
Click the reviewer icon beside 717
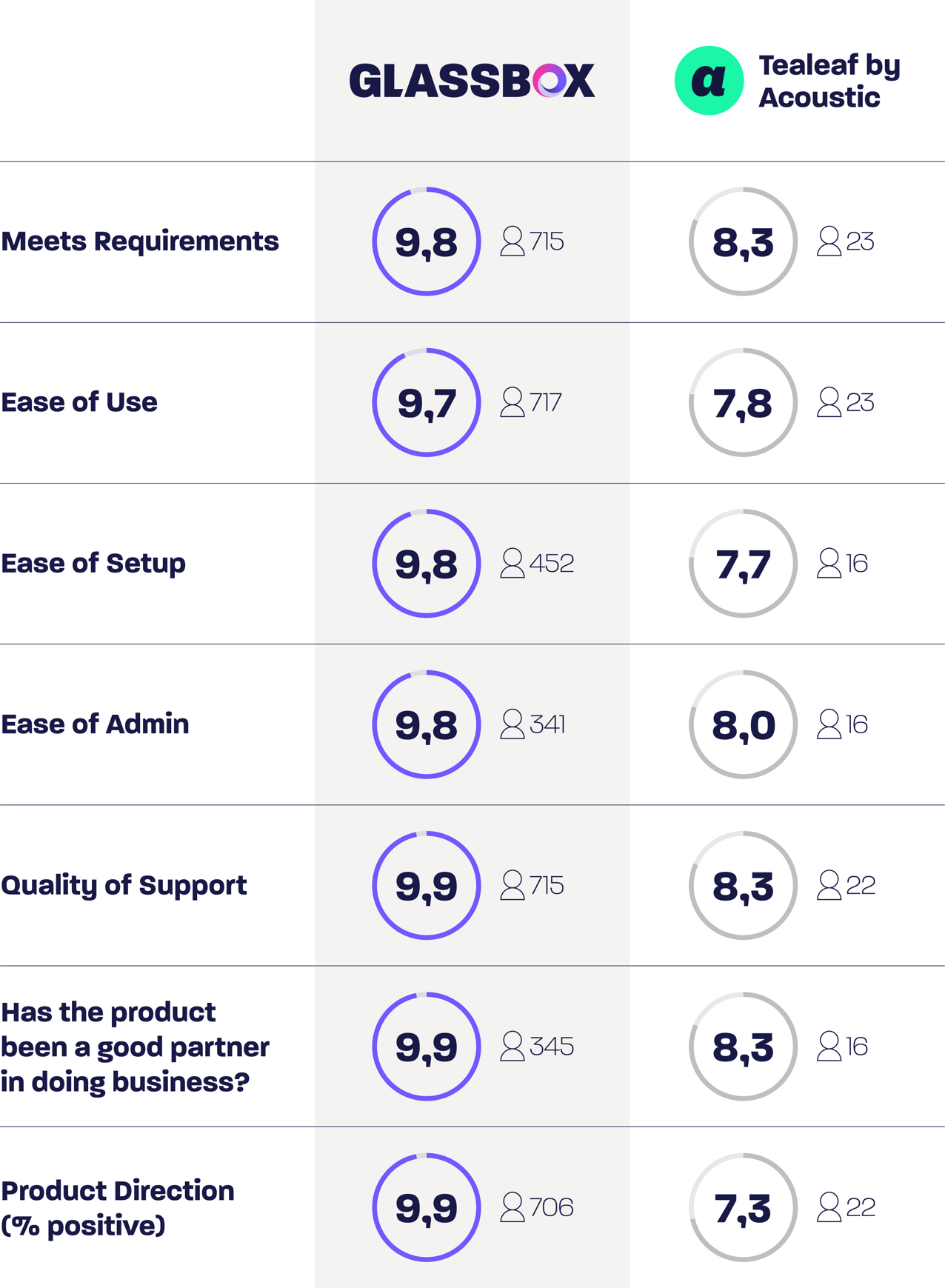coord(512,402)
